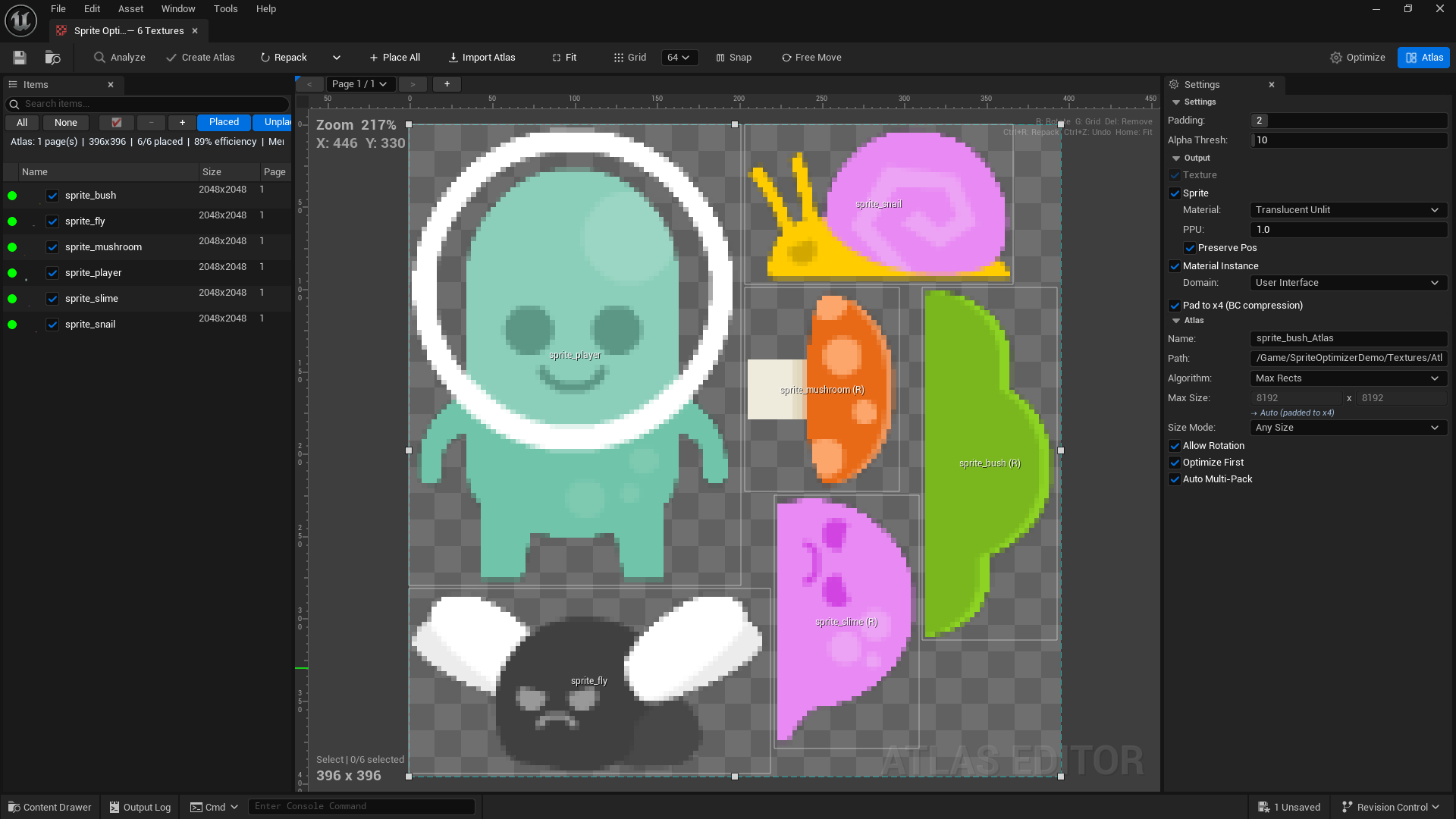Open the Asset menu
Viewport: 1456px width, 819px height.
(130, 8)
